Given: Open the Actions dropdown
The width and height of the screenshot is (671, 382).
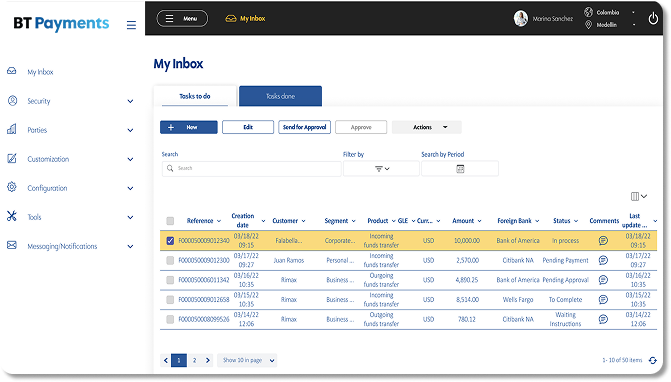Looking at the screenshot, I should click(x=427, y=127).
